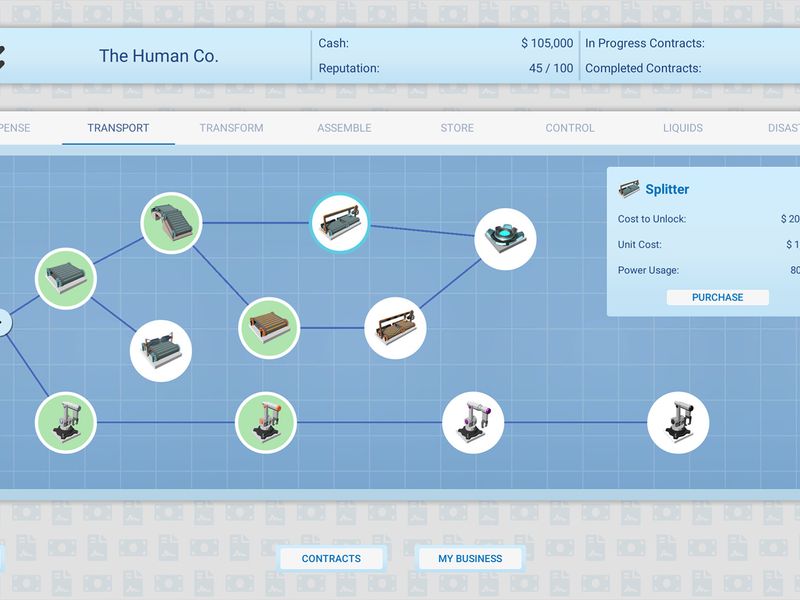Select the green flat conveyor belt node

point(66,279)
